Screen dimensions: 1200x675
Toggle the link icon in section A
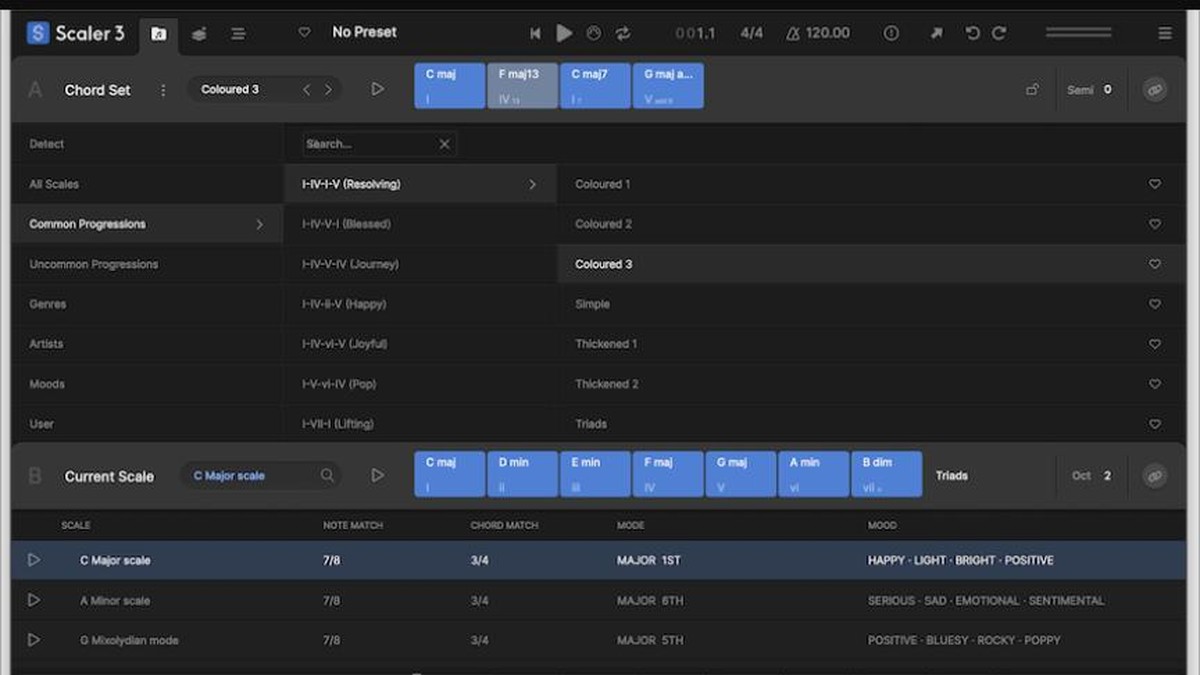(1154, 90)
